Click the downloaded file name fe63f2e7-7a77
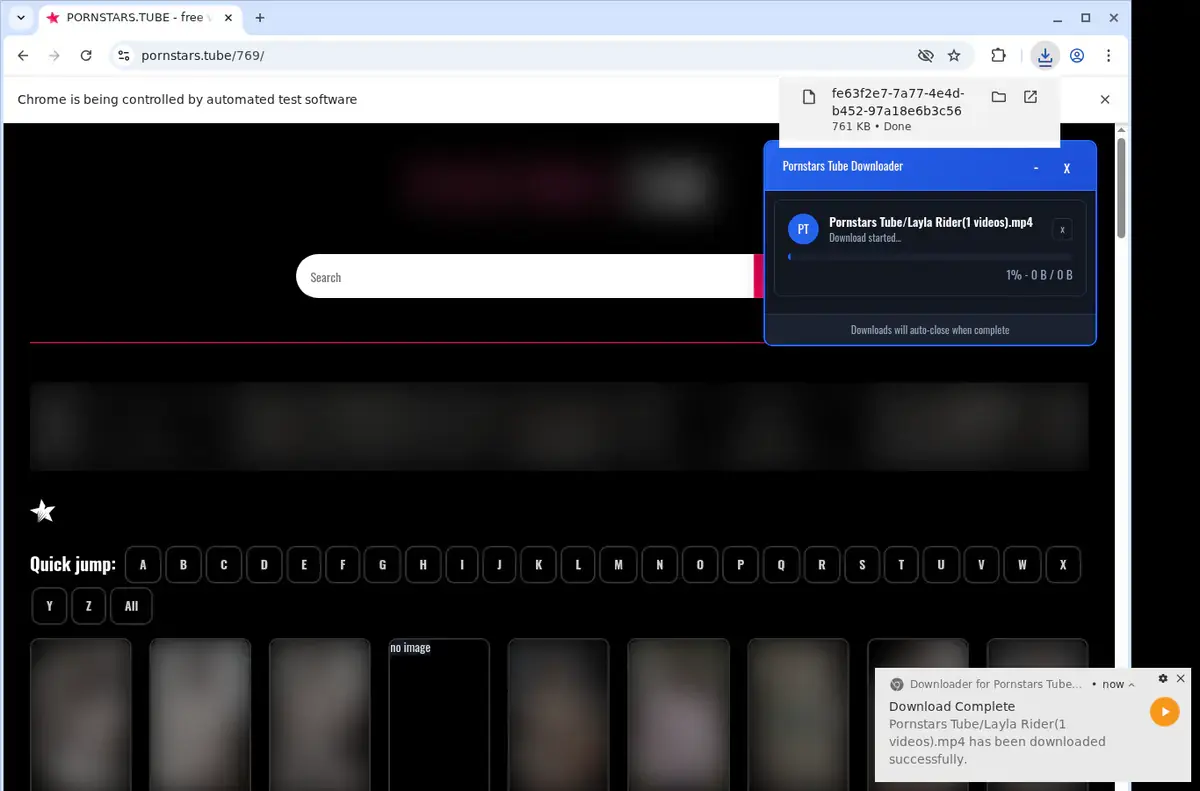Screen dimensions: 1200x791 (x=897, y=102)
